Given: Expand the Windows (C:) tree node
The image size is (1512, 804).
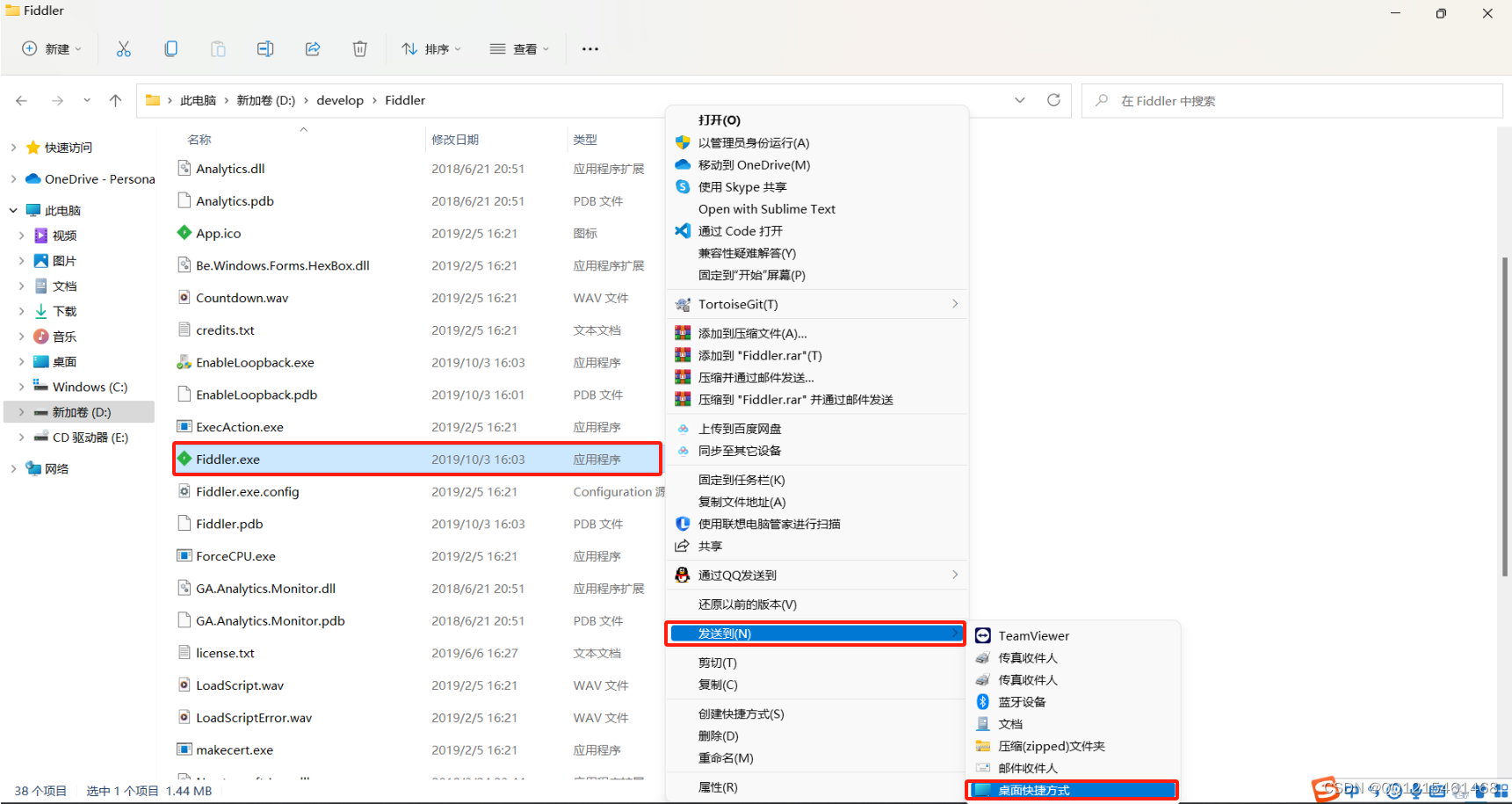Looking at the screenshot, I should [x=22, y=387].
